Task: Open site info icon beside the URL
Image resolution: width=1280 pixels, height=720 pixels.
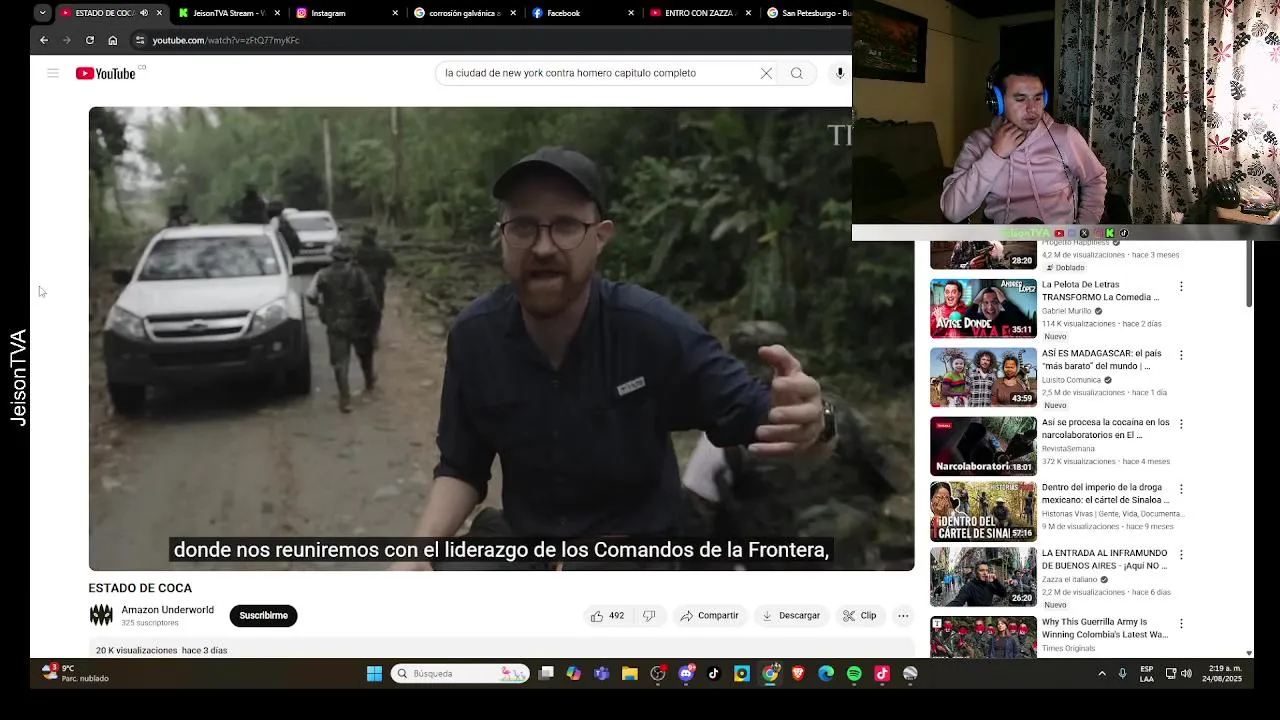Action: point(140,40)
